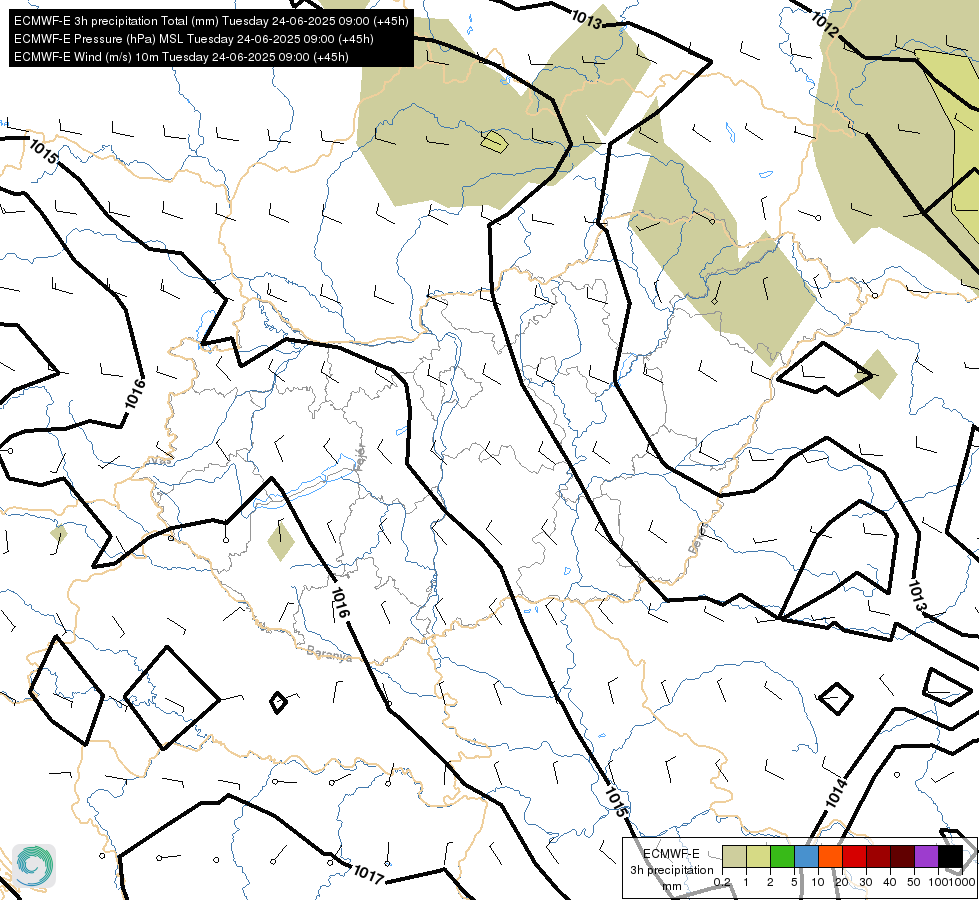
Task: Click the 'Pressure (hPa) MSL' title line
Action: (x=194, y=39)
